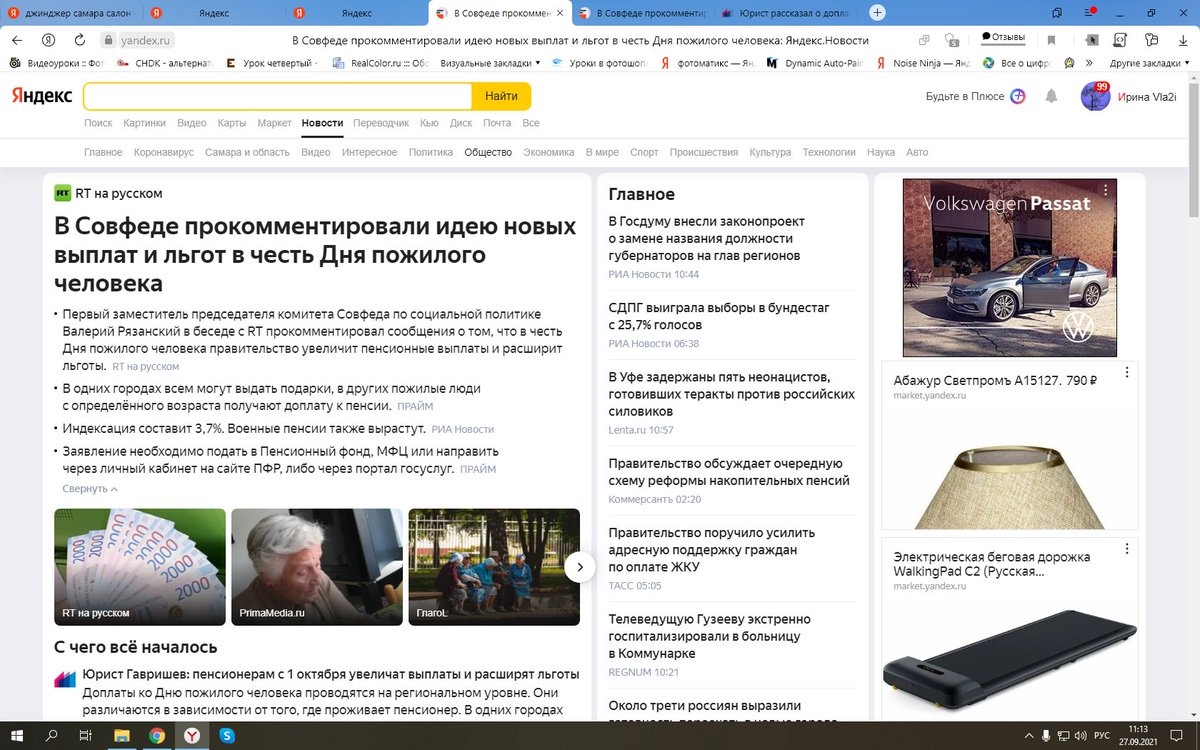Open the banknotes photo from RT на русском
Screen dimensions: 1200x750
[x=140, y=567]
